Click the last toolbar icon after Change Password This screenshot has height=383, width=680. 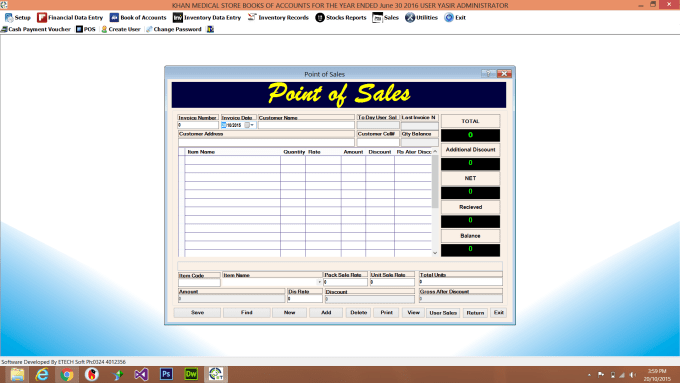tap(210, 29)
